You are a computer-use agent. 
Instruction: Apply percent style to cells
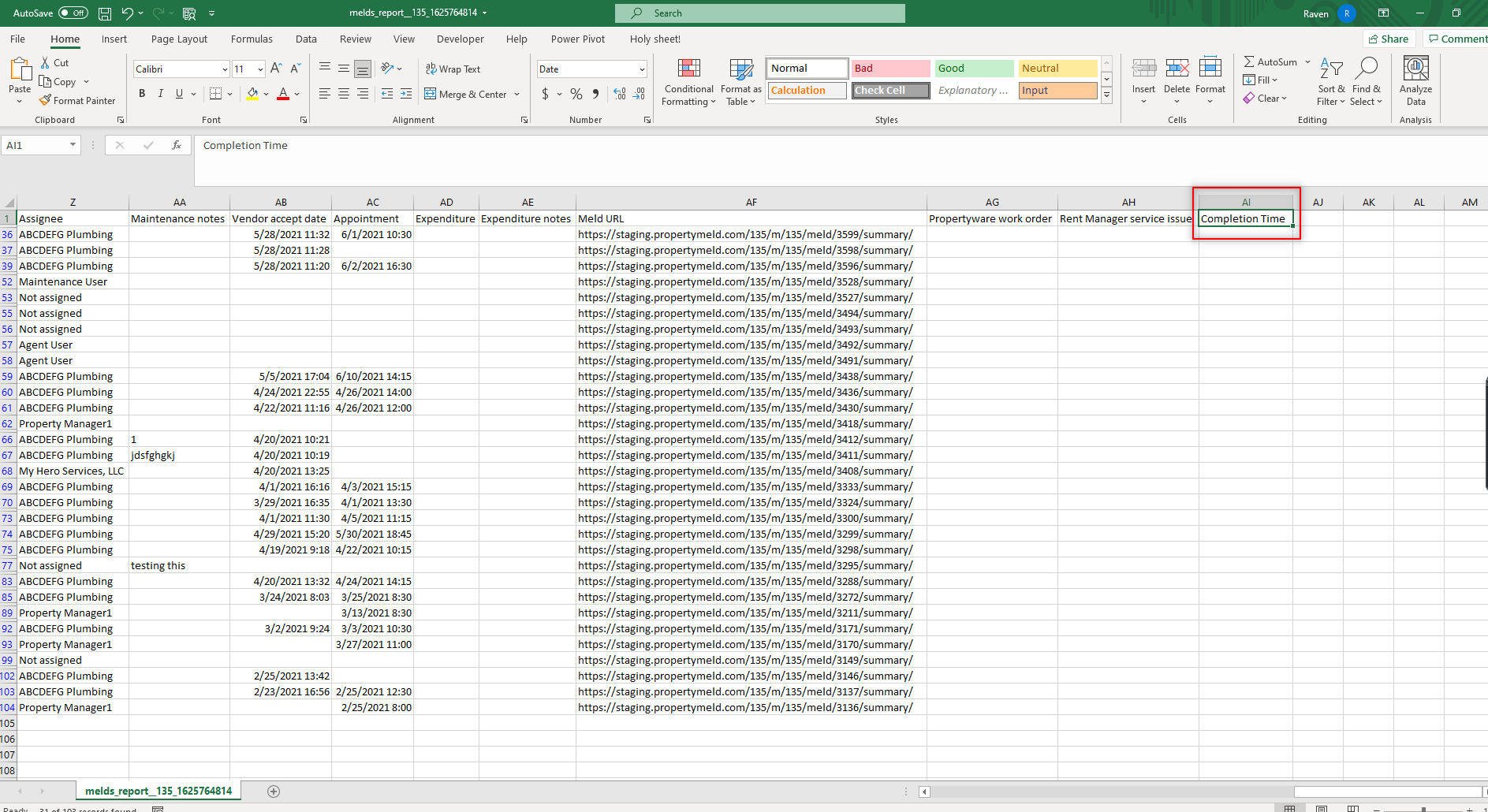coord(576,94)
